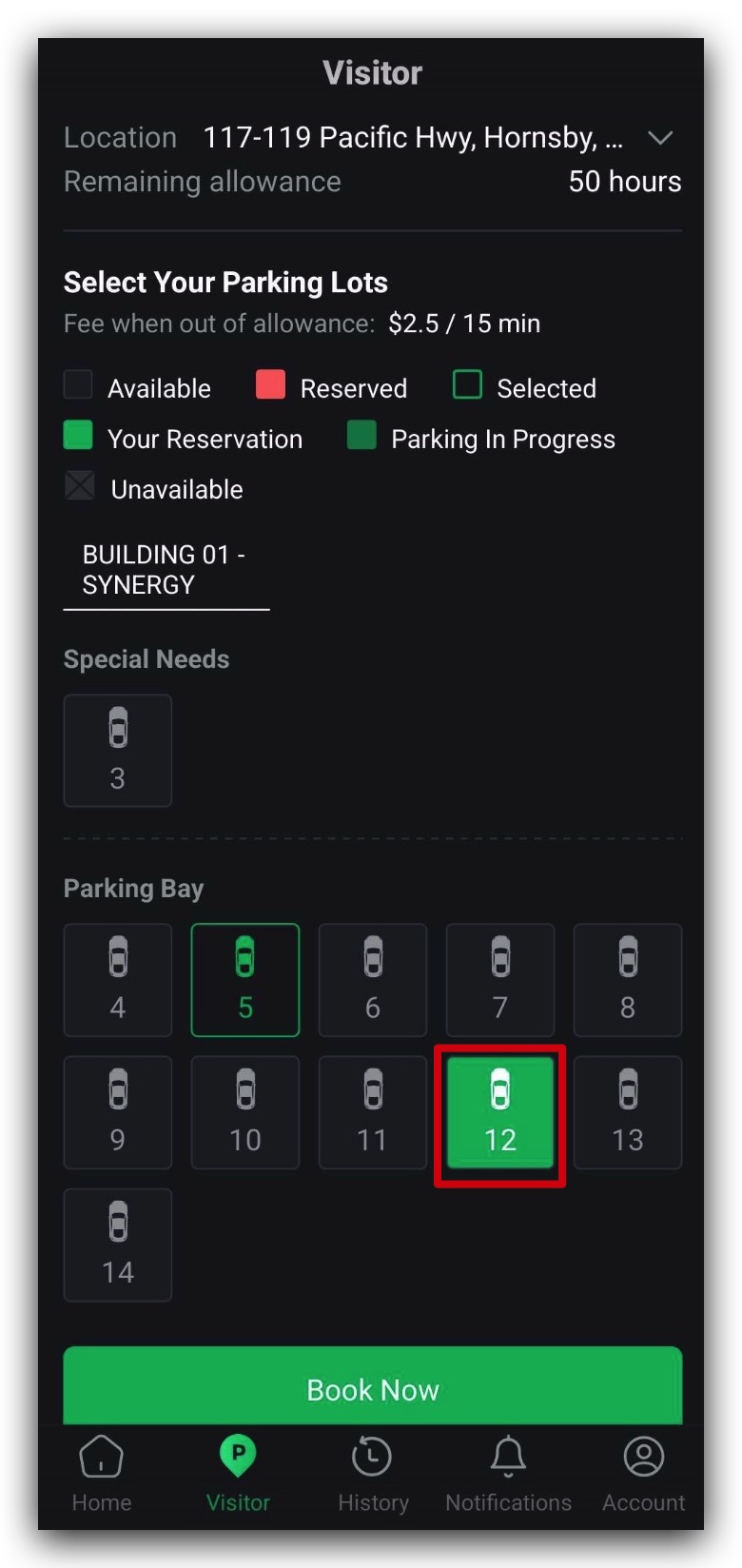Image resolution: width=742 pixels, height=1568 pixels.
Task: Tap your reserved bay 12
Action: pos(500,1112)
